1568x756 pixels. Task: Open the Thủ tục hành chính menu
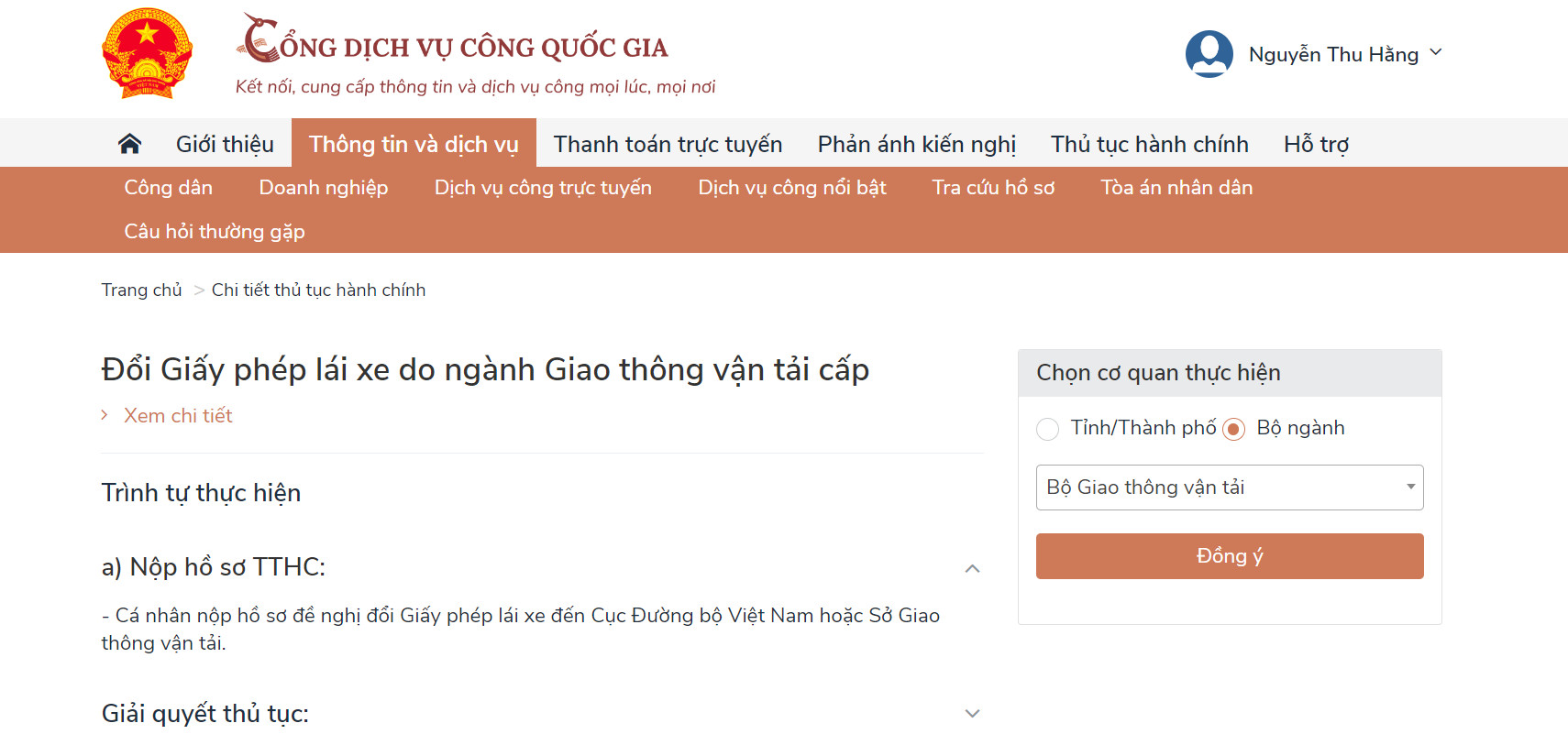pos(1150,144)
